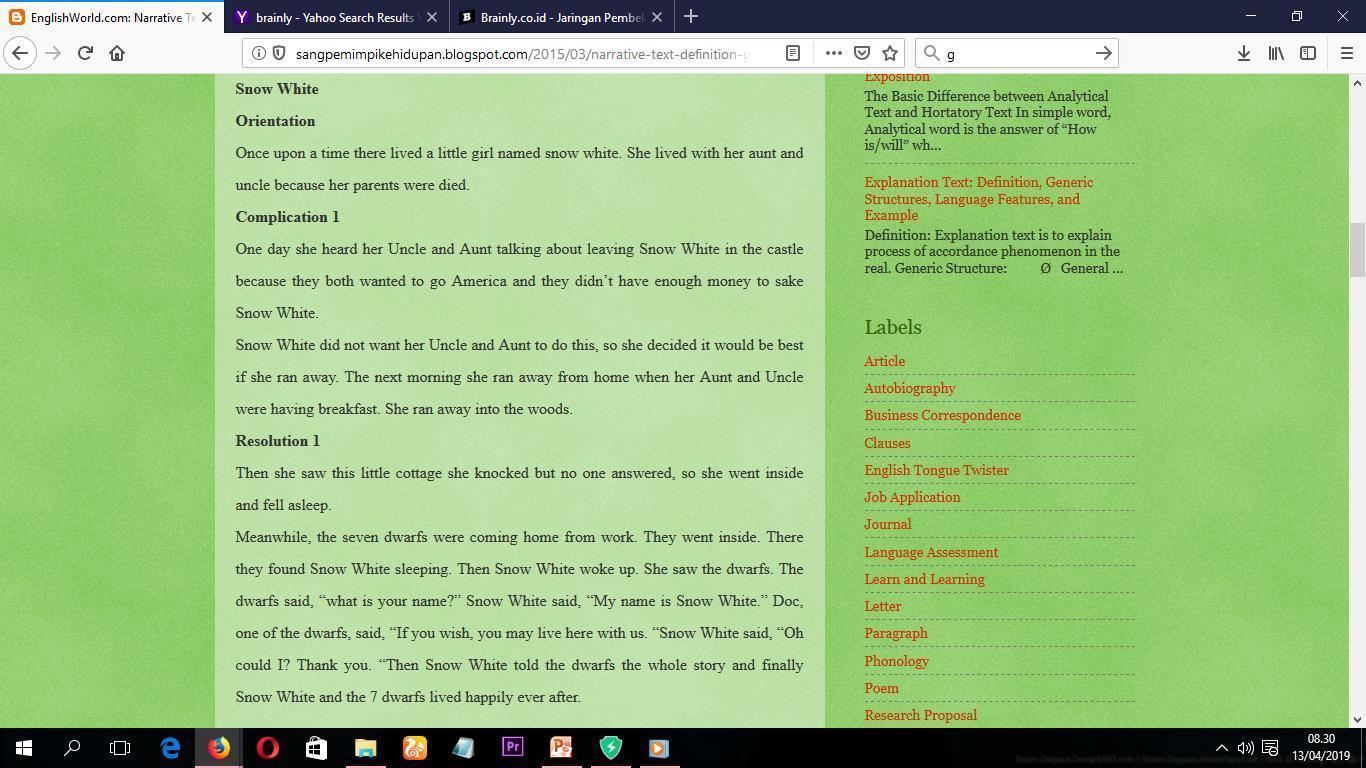Open the Research Proposal label

click(920, 715)
